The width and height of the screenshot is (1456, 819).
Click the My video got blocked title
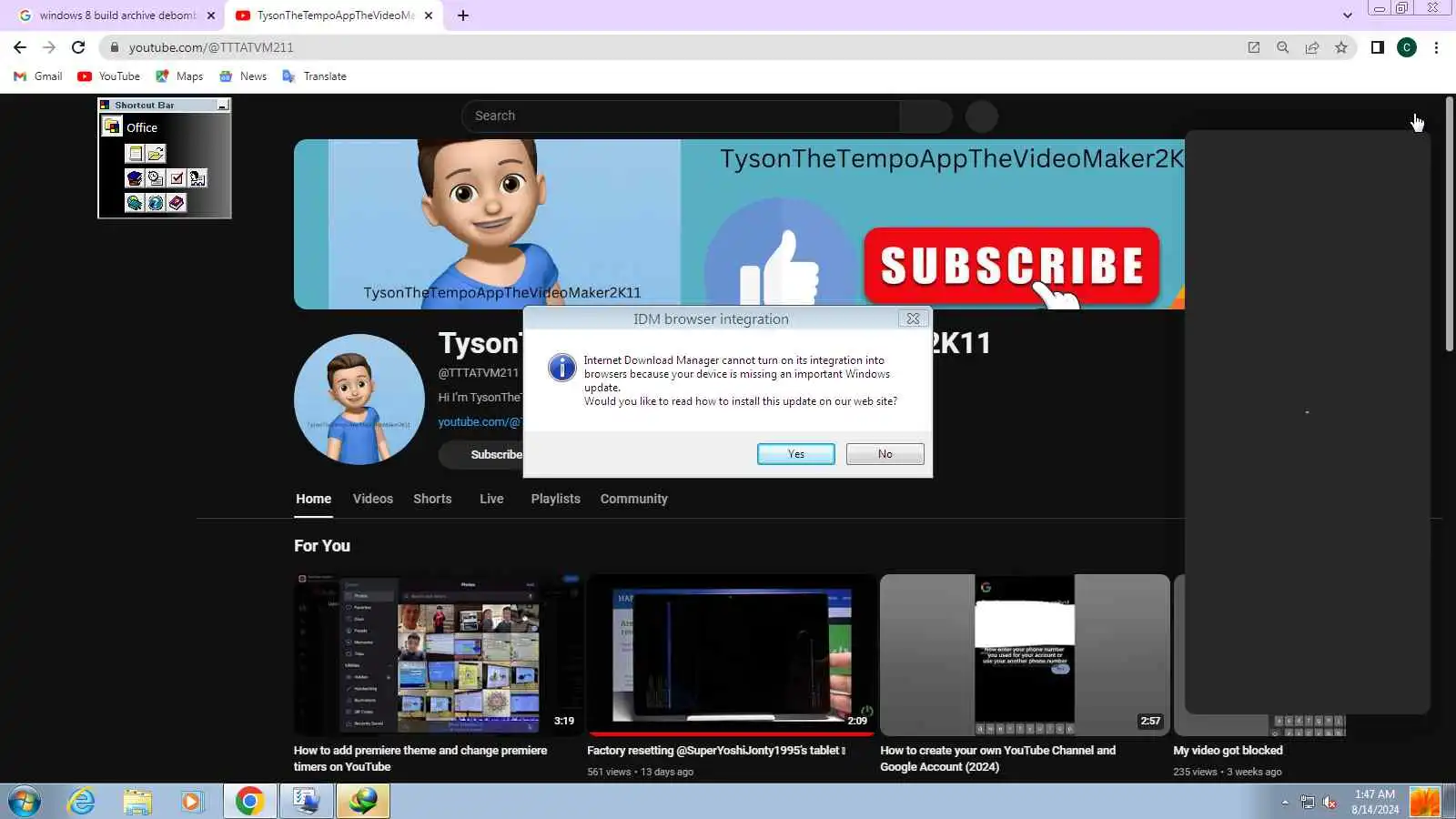1228,751
